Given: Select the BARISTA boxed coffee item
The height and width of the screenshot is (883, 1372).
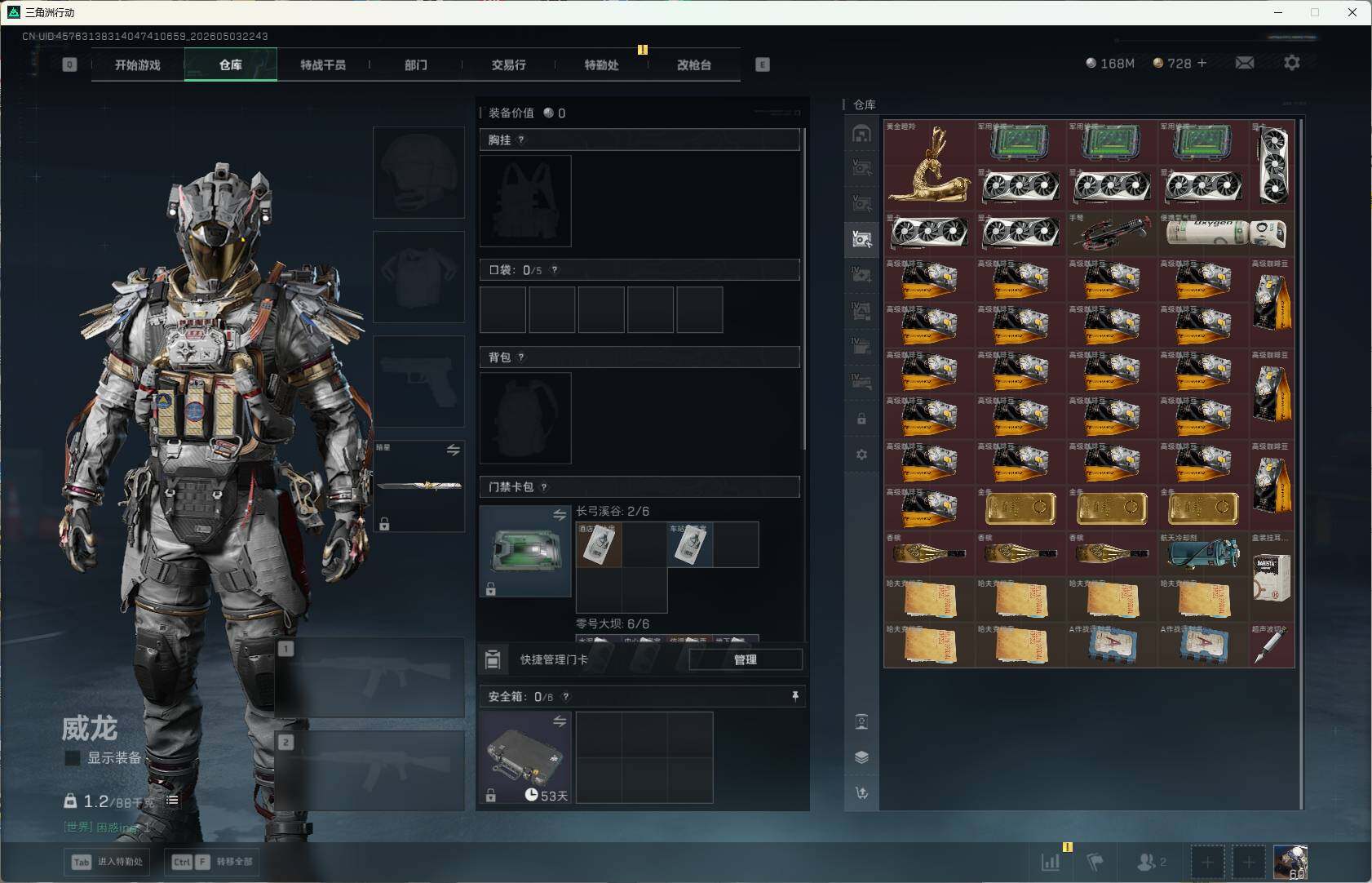Looking at the screenshot, I should 1272,577.
